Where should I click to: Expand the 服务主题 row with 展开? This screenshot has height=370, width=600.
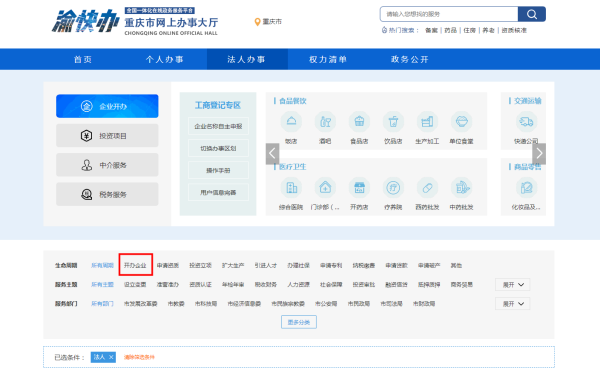pyautogui.click(x=512, y=285)
